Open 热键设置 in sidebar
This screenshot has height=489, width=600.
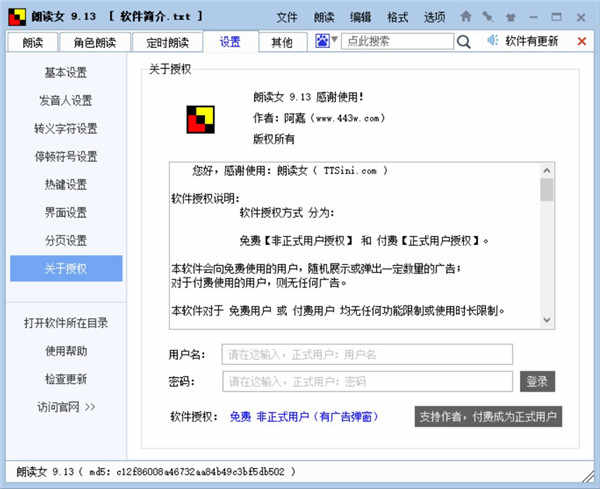tap(66, 184)
